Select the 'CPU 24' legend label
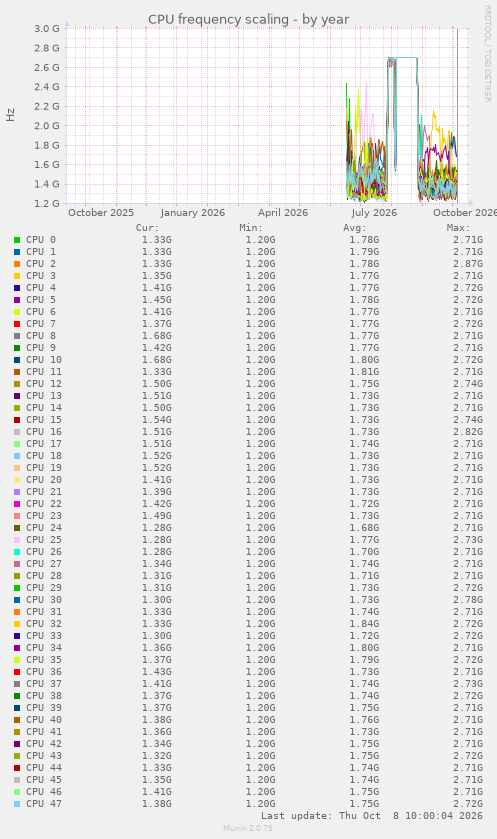497x839 pixels. [x=44, y=528]
